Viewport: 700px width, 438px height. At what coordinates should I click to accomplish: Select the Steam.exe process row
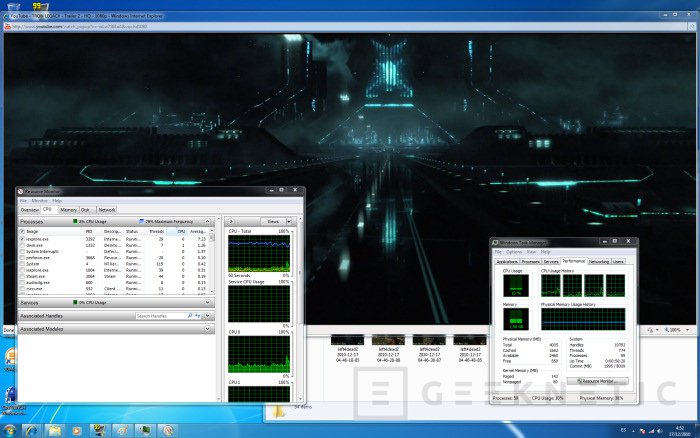[114, 277]
